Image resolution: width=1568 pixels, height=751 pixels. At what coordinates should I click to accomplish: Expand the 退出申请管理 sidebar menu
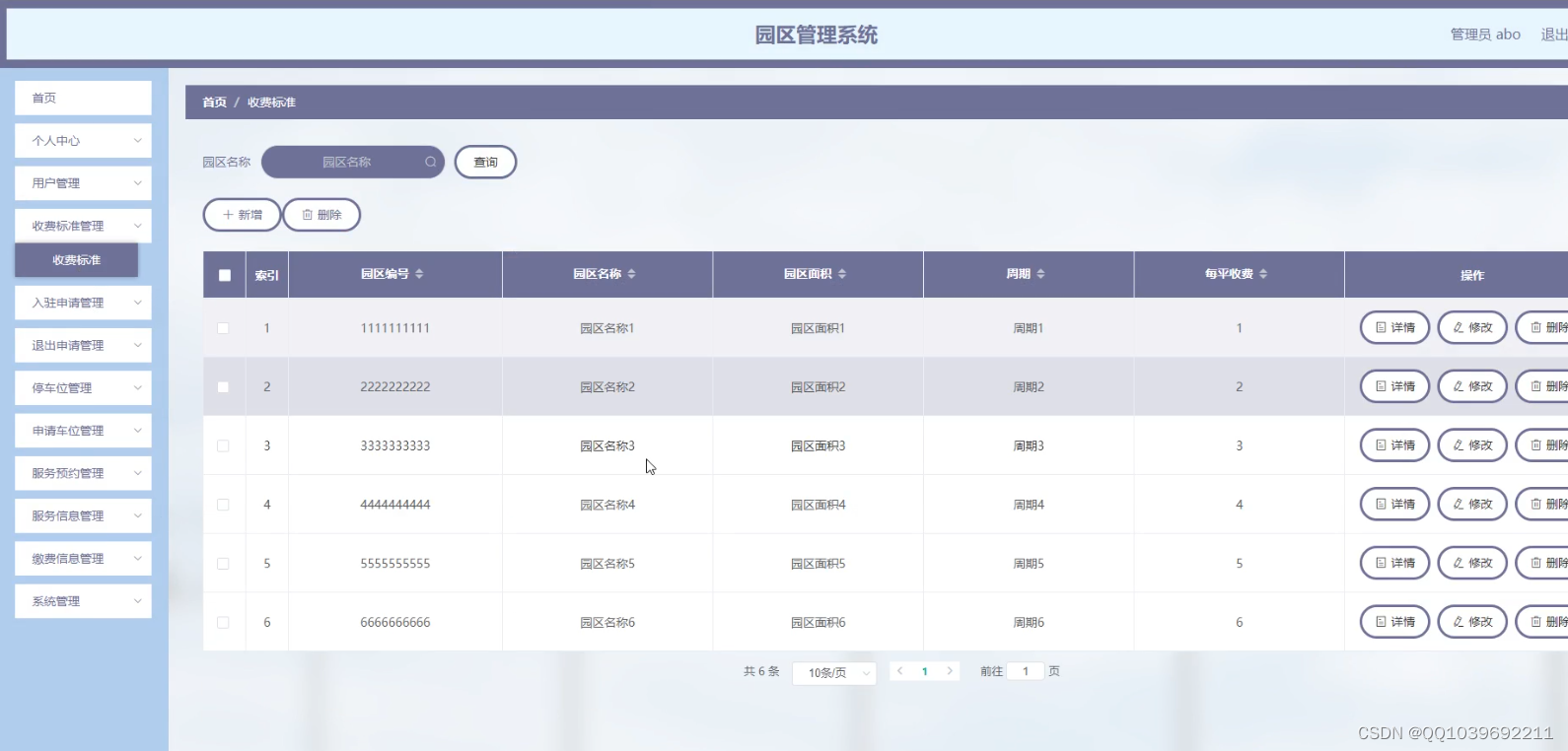pyautogui.click(x=83, y=345)
